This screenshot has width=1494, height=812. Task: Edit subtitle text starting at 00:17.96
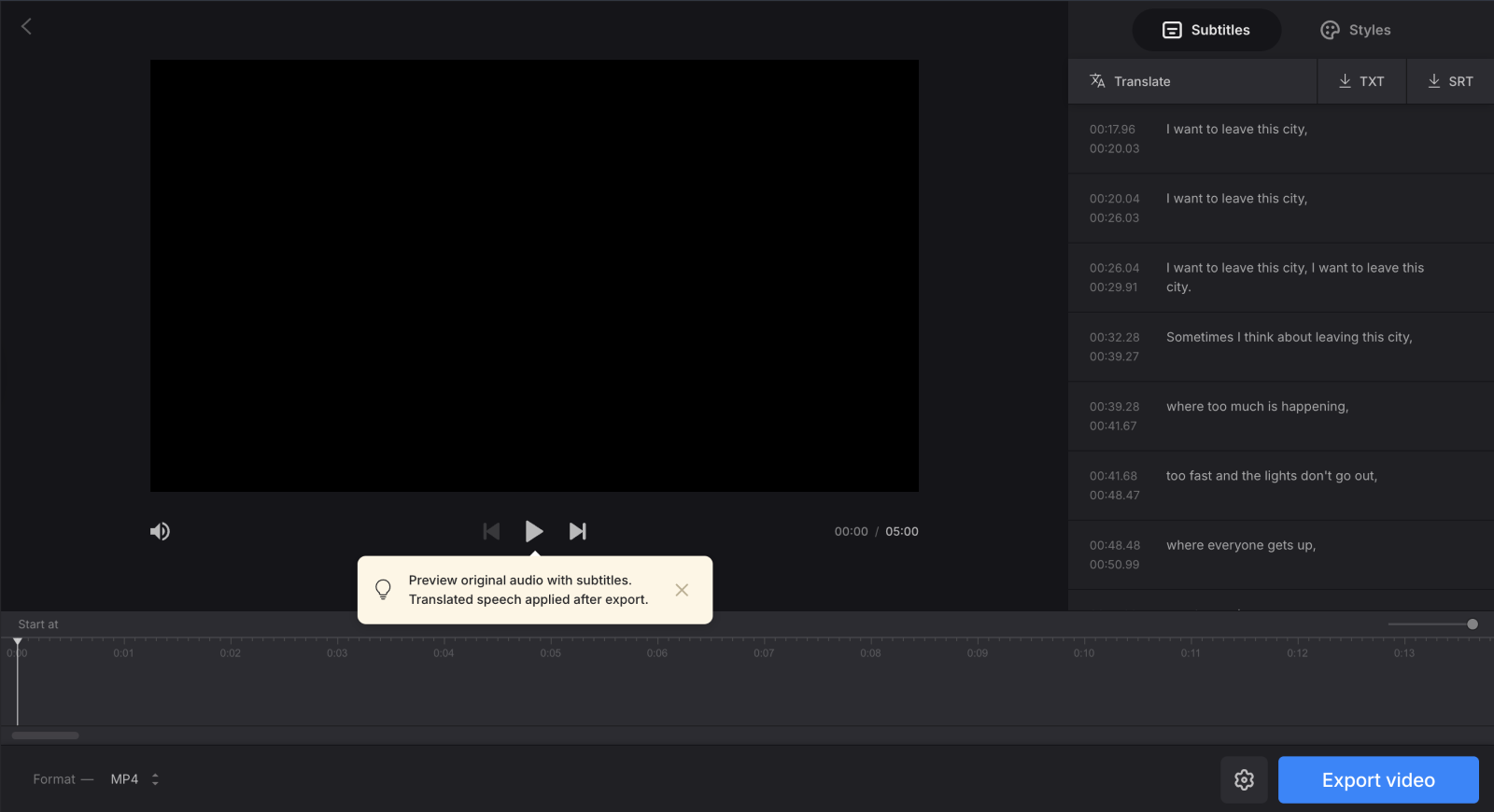coord(1236,130)
